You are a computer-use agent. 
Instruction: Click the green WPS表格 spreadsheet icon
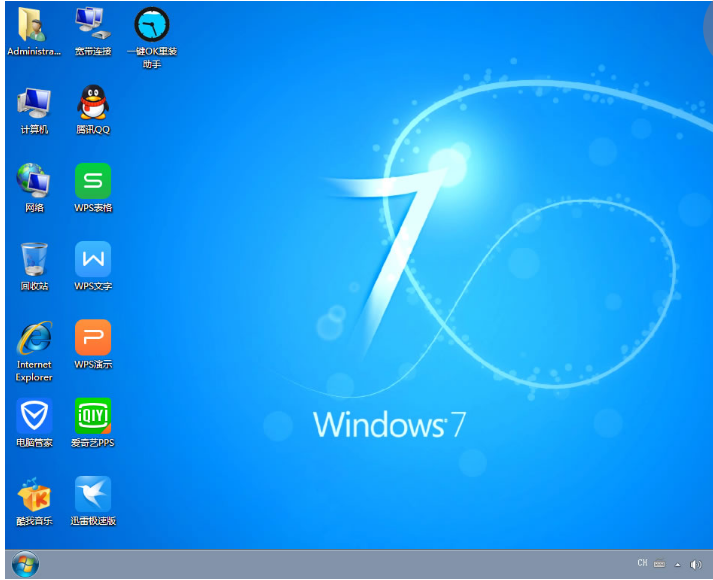pos(92,181)
